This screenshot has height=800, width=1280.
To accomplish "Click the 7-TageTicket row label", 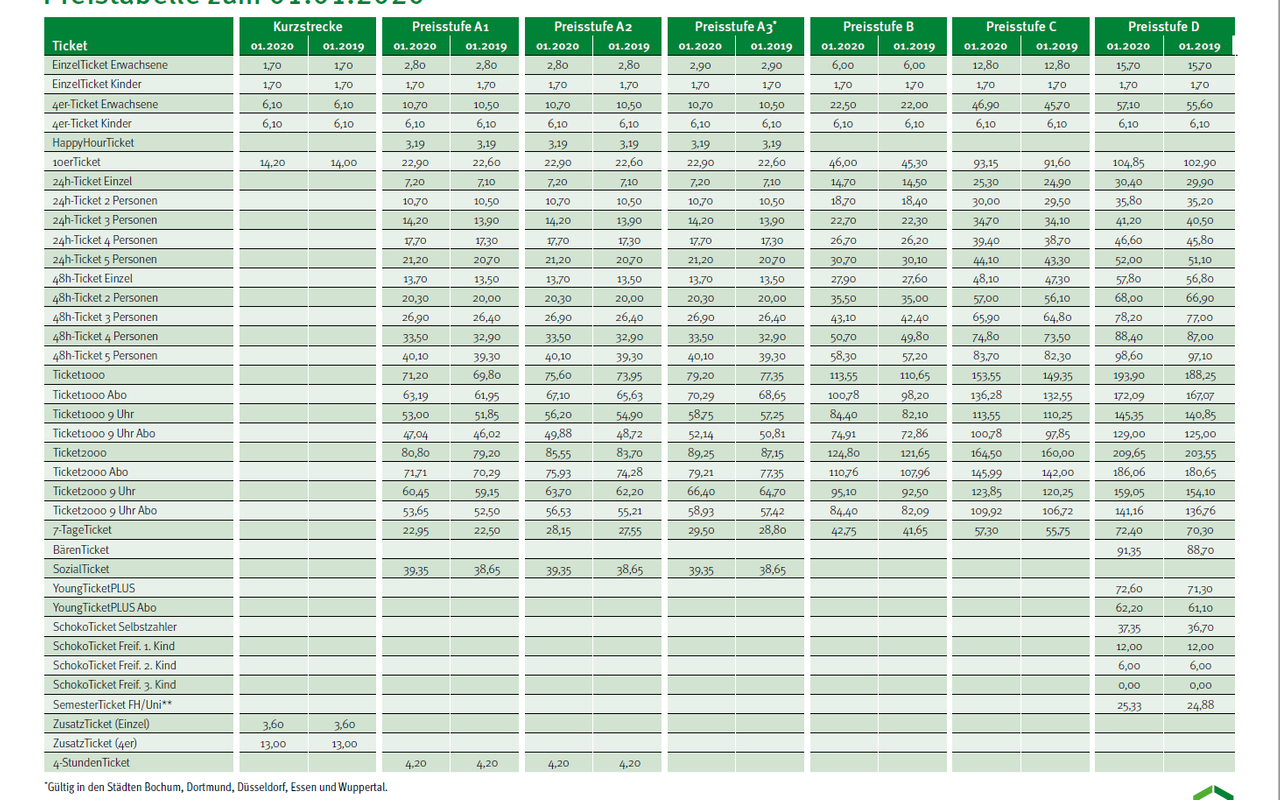I will pyautogui.click(x=82, y=530).
